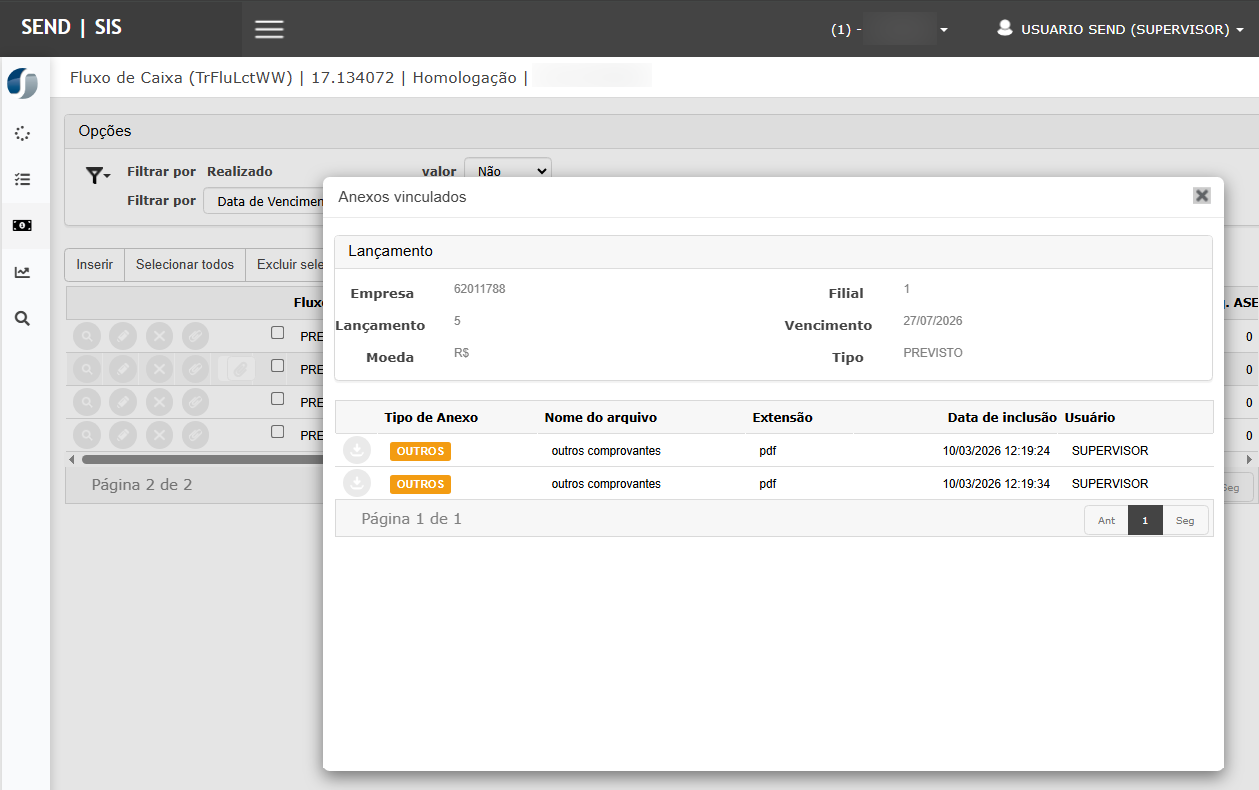1259x790 pixels.
Task: Download the first 'outros comprovantes' attachment
Action: pos(357,451)
